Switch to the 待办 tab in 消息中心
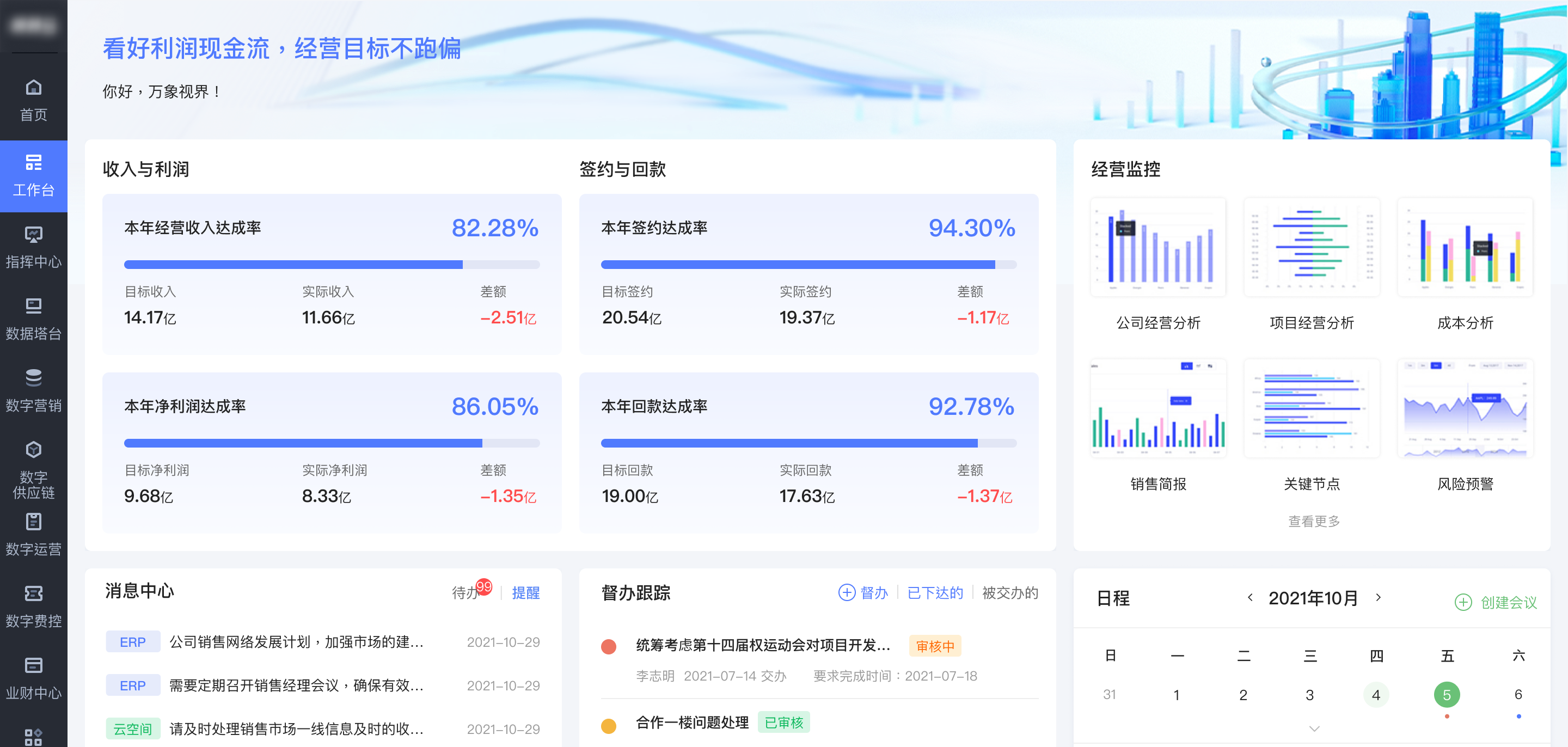The height and width of the screenshot is (747, 1568). click(x=464, y=592)
